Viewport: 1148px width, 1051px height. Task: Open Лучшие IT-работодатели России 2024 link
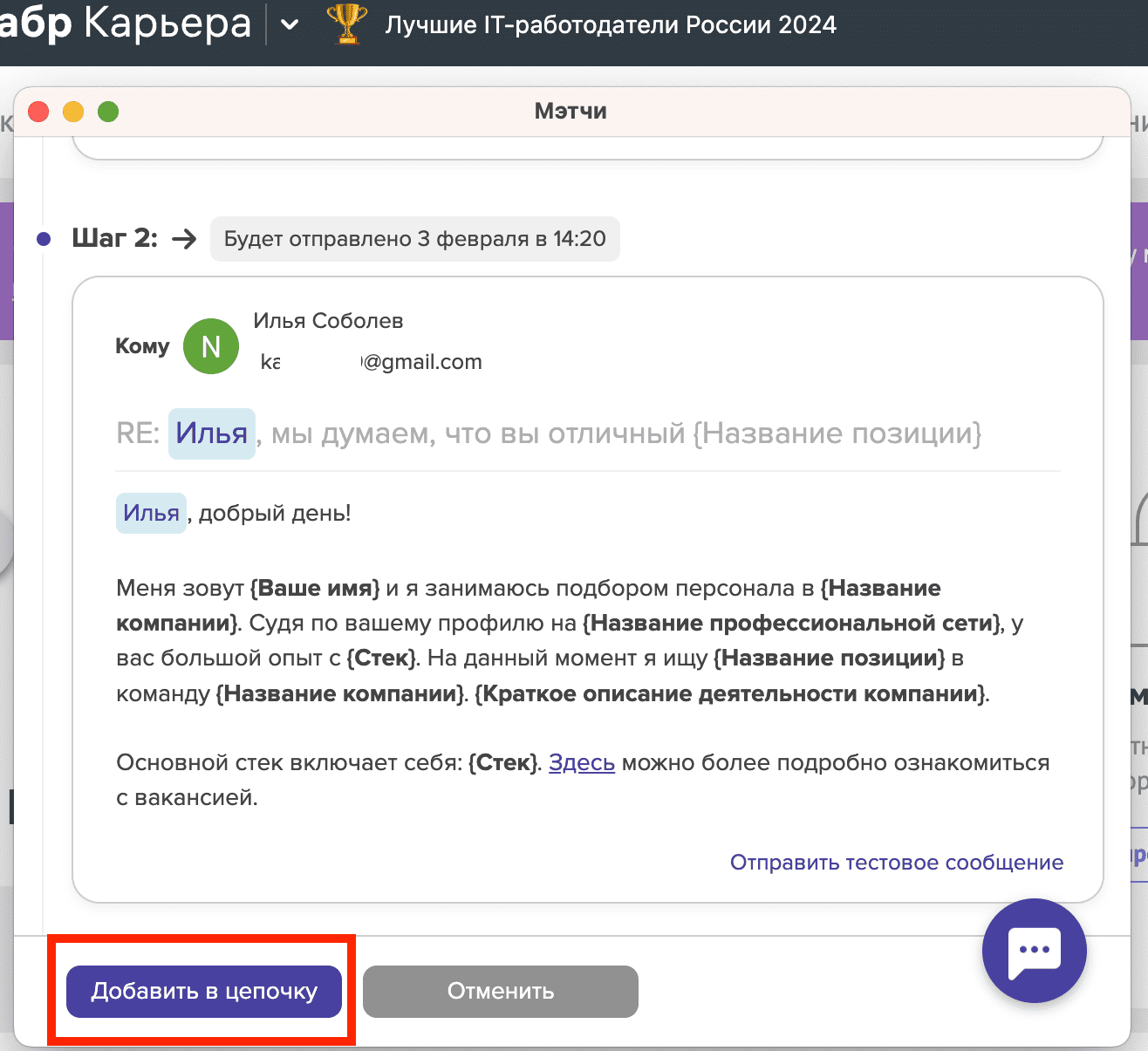(x=611, y=24)
